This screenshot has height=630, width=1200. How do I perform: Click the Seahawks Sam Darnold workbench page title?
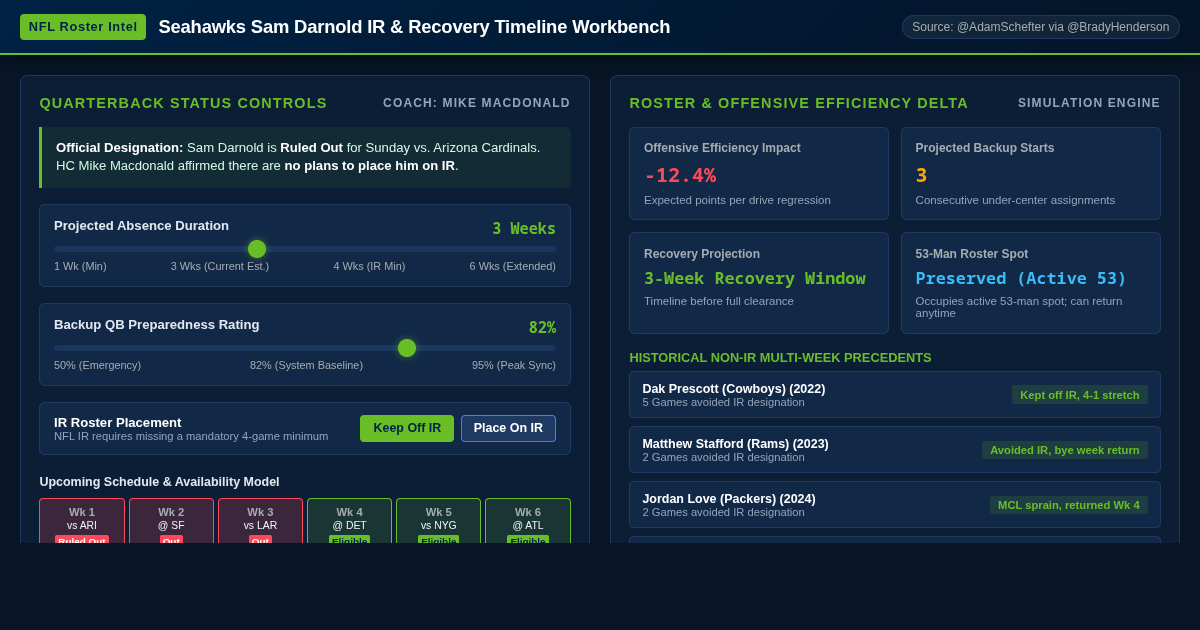(414, 27)
